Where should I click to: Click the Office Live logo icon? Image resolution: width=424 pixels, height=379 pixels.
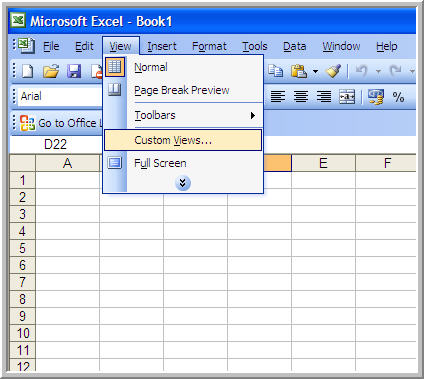click(x=27, y=123)
